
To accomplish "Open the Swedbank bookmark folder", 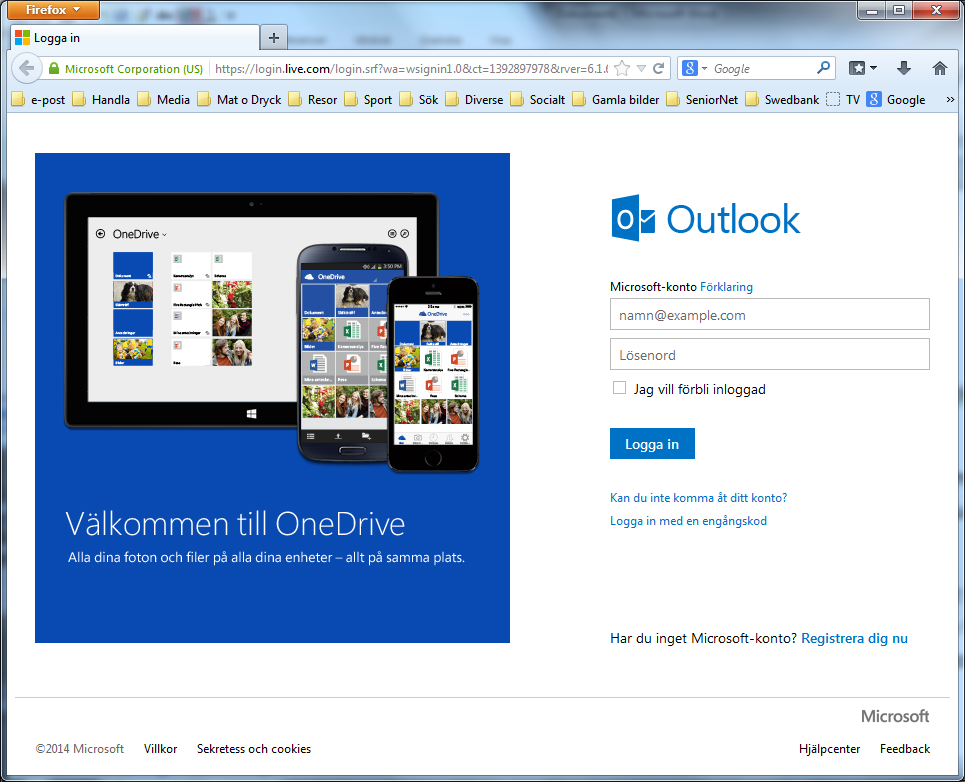I will (782, 100).
